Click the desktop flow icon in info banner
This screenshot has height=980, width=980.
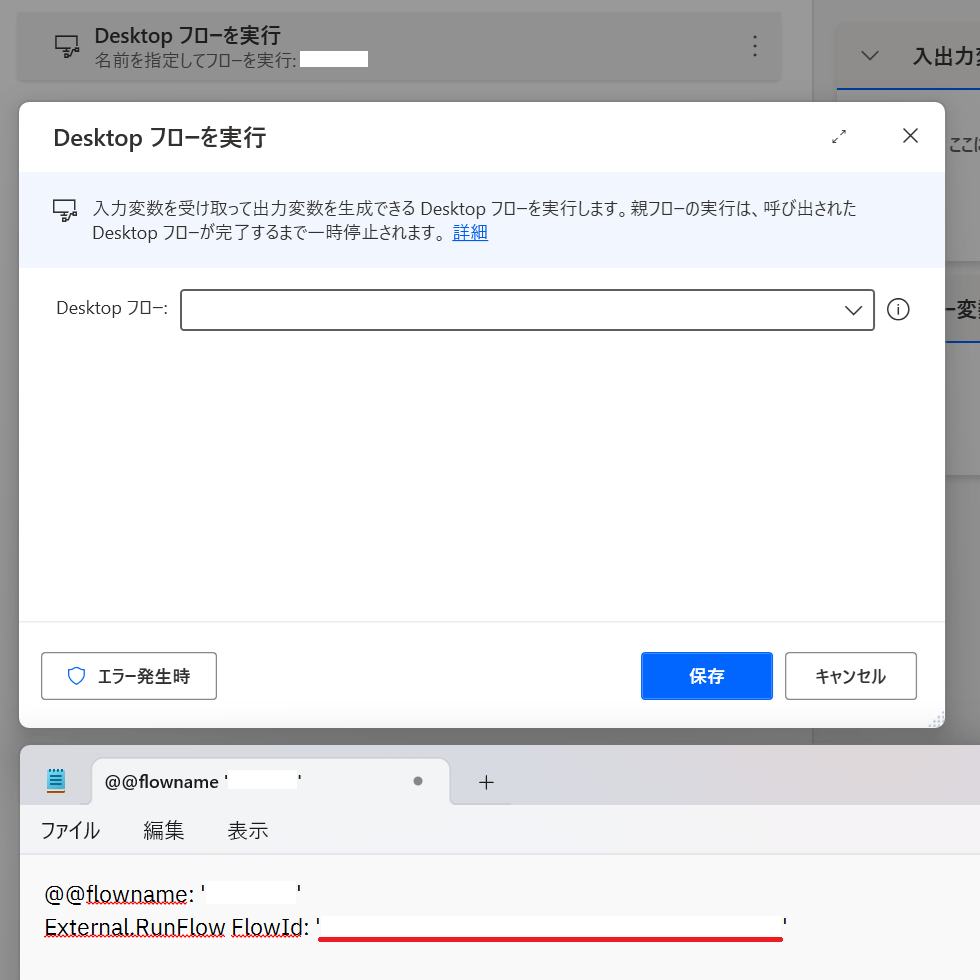(65, 210)
